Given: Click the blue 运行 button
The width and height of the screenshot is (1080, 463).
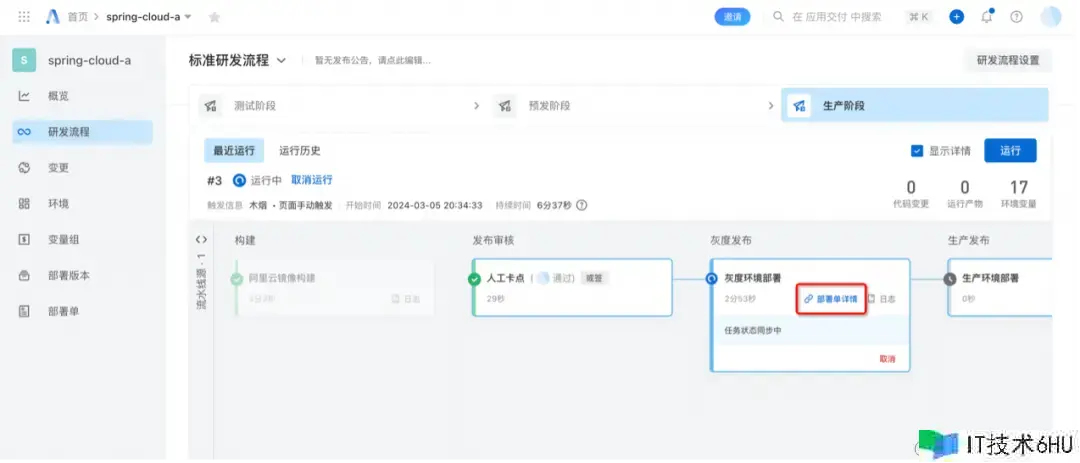Looking at the screenshot, I should [1010, 151].
